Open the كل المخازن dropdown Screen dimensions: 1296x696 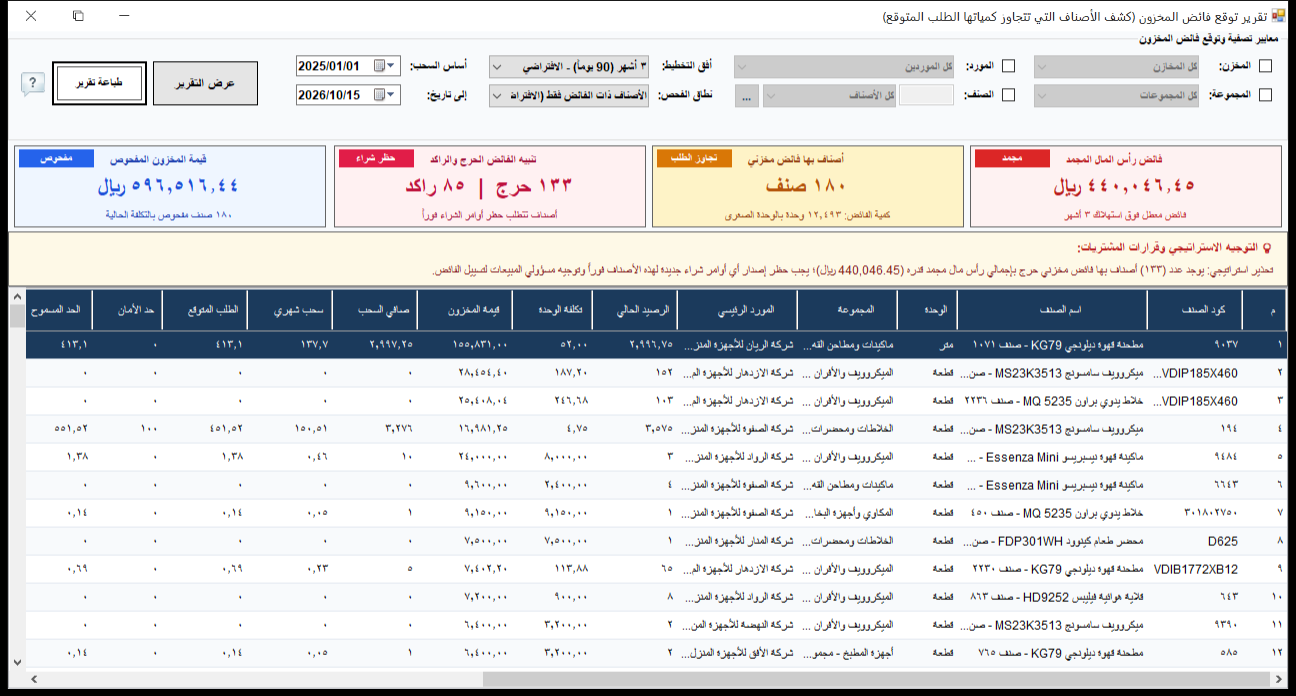click(x=1115, y=67)
